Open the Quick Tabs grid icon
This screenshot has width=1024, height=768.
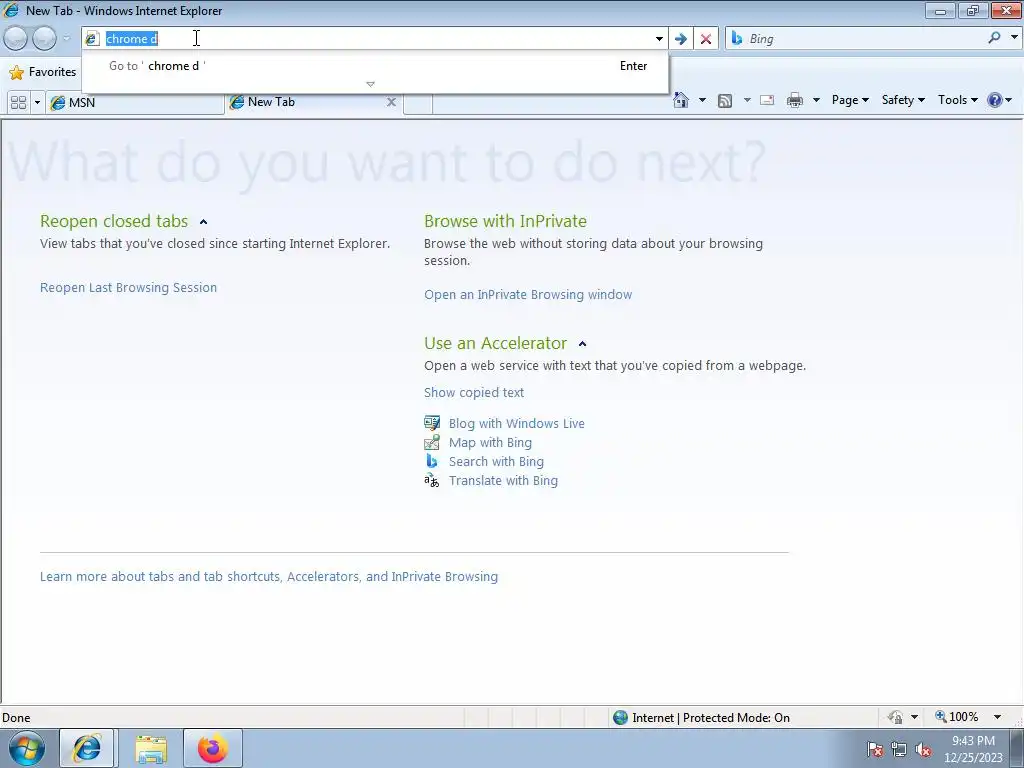click(18, 103)
